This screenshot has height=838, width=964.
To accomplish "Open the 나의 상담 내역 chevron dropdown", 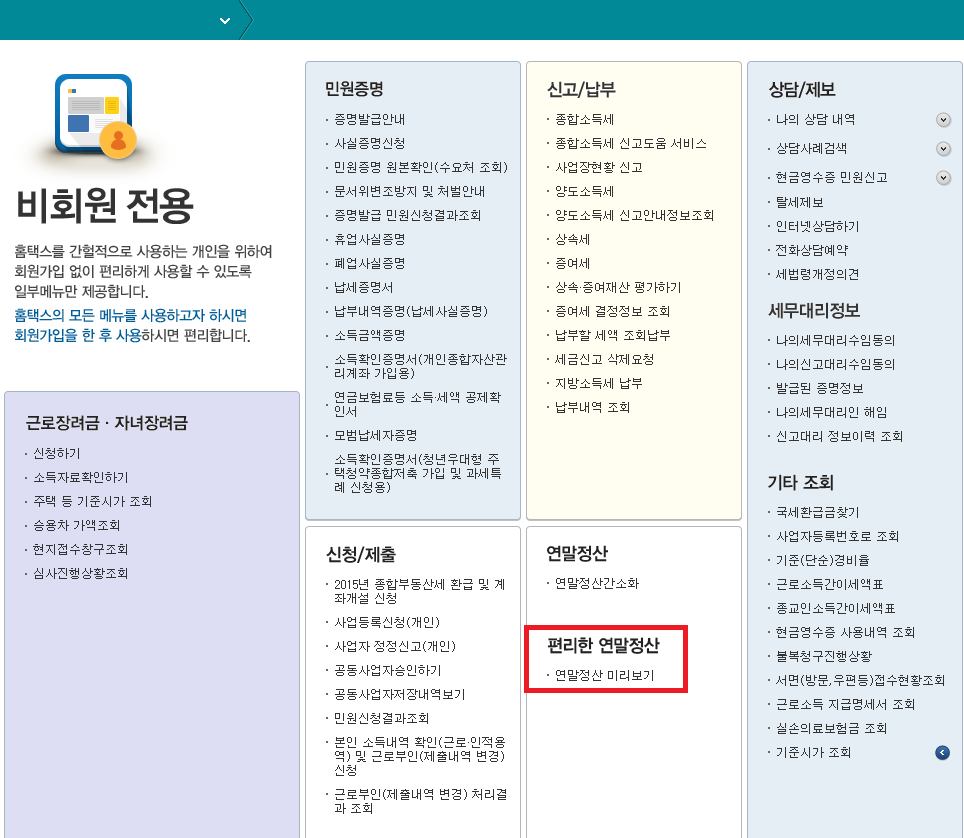I will 942,119.
